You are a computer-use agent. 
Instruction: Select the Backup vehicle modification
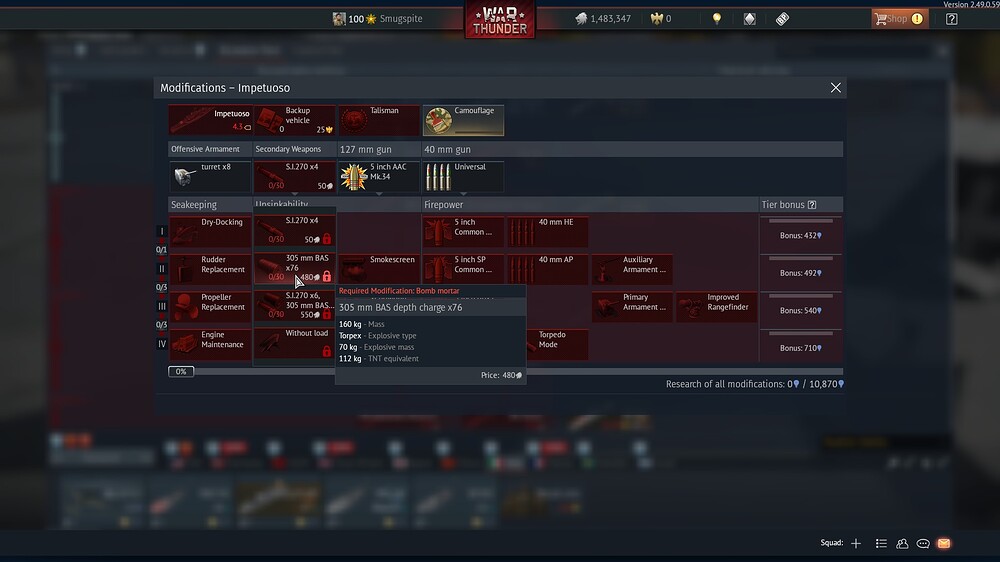[295, 120]
